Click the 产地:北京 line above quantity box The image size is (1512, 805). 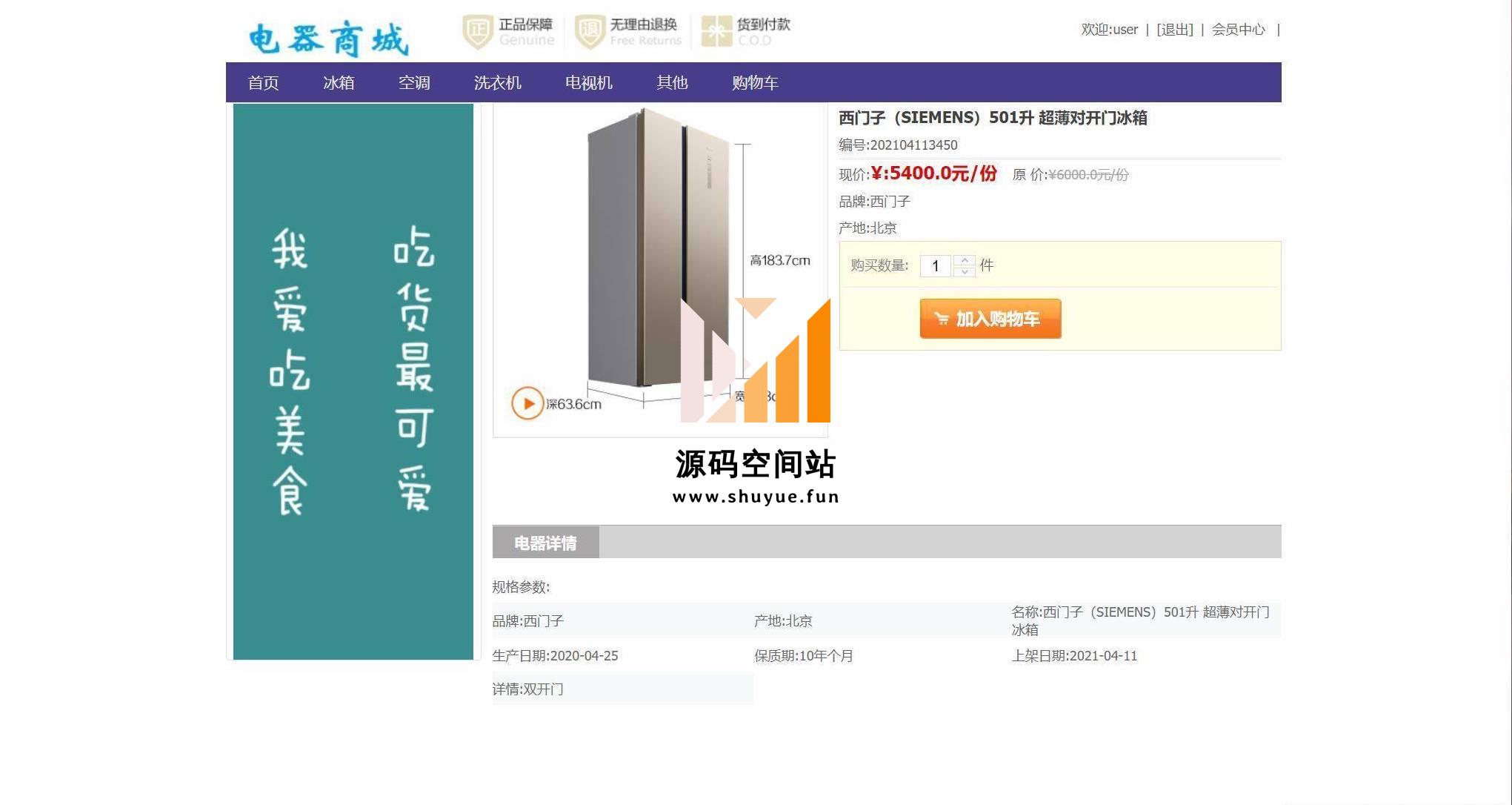pos(867,228)
